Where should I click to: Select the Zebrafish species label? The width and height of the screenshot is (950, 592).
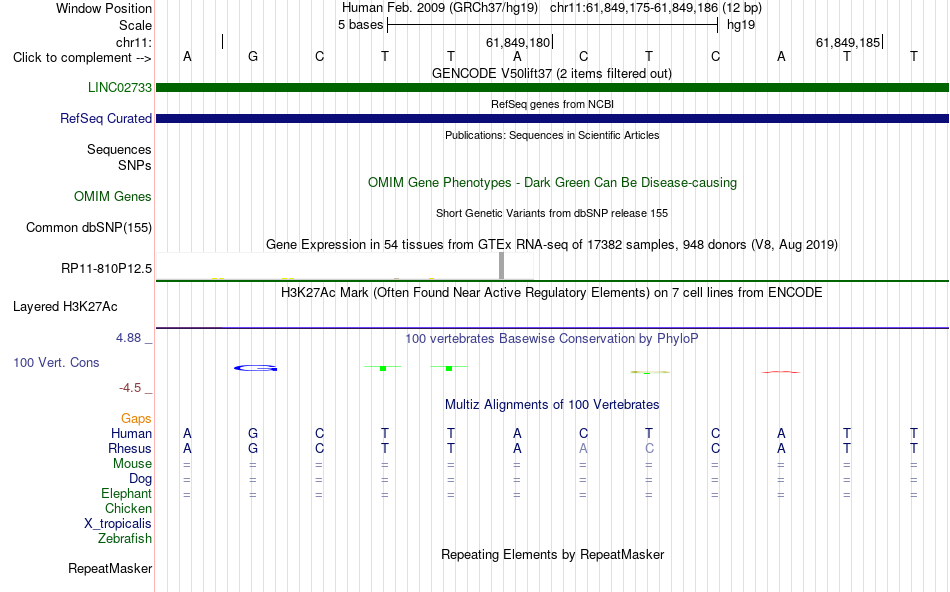pyautogui.click(x=125, y=539)
